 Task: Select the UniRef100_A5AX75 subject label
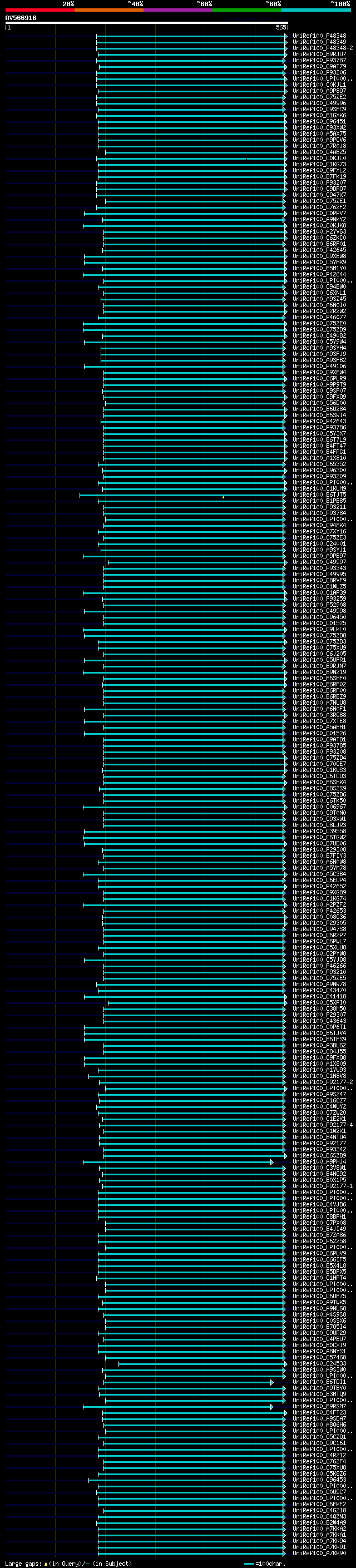[x=319, y=134]
